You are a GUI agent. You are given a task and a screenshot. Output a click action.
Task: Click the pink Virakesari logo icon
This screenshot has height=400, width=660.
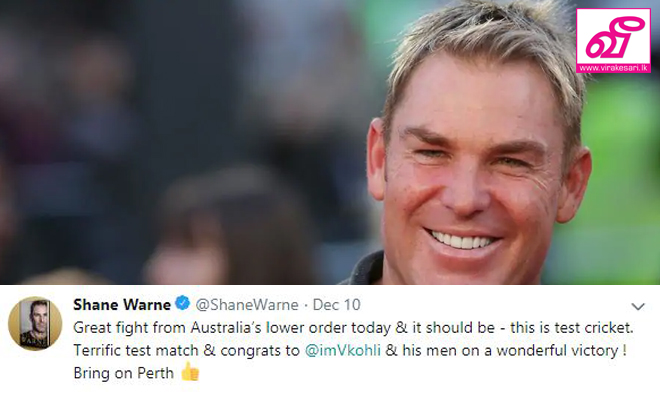pos(613,40)
